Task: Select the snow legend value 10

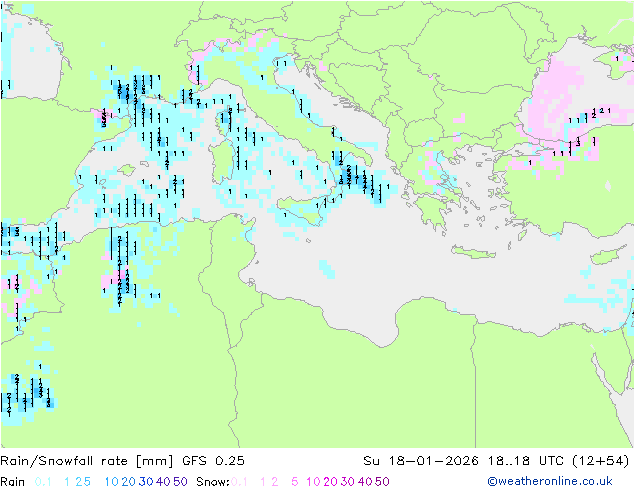Action: coord(313,482)
